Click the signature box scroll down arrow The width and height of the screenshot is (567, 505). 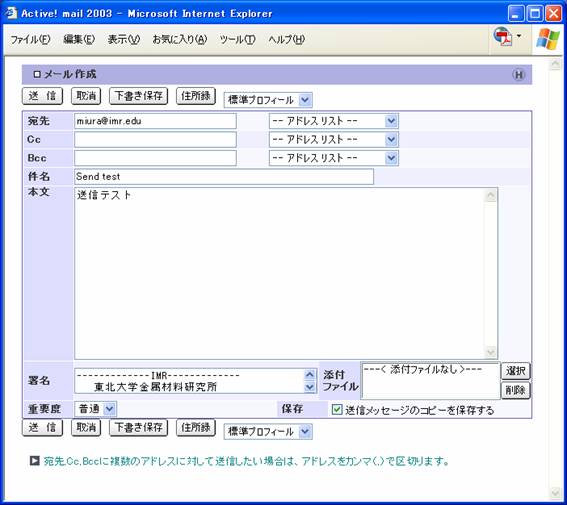(x=310, y=387)
